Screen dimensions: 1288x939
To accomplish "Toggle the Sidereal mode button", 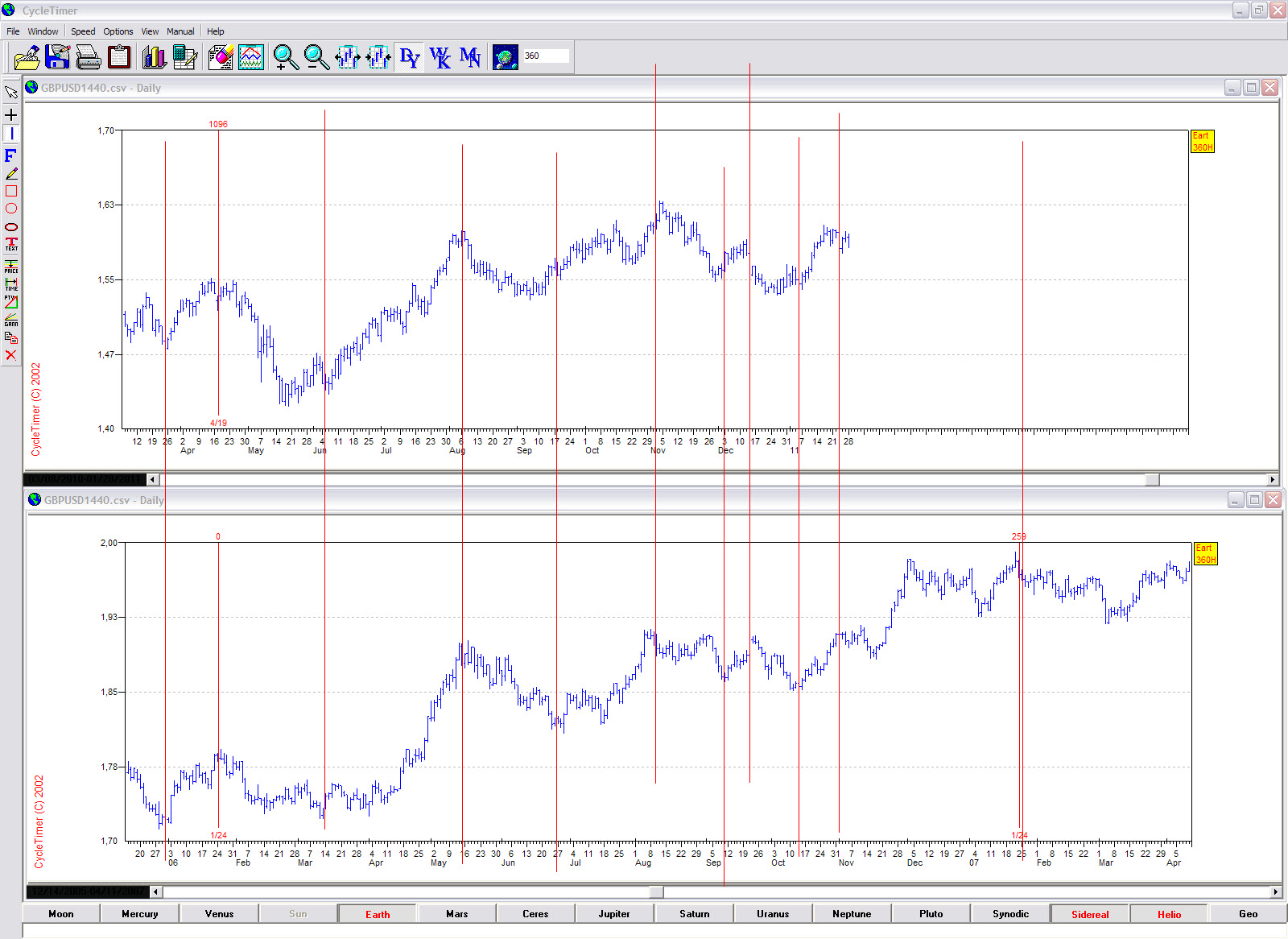I will point(1089,914).
